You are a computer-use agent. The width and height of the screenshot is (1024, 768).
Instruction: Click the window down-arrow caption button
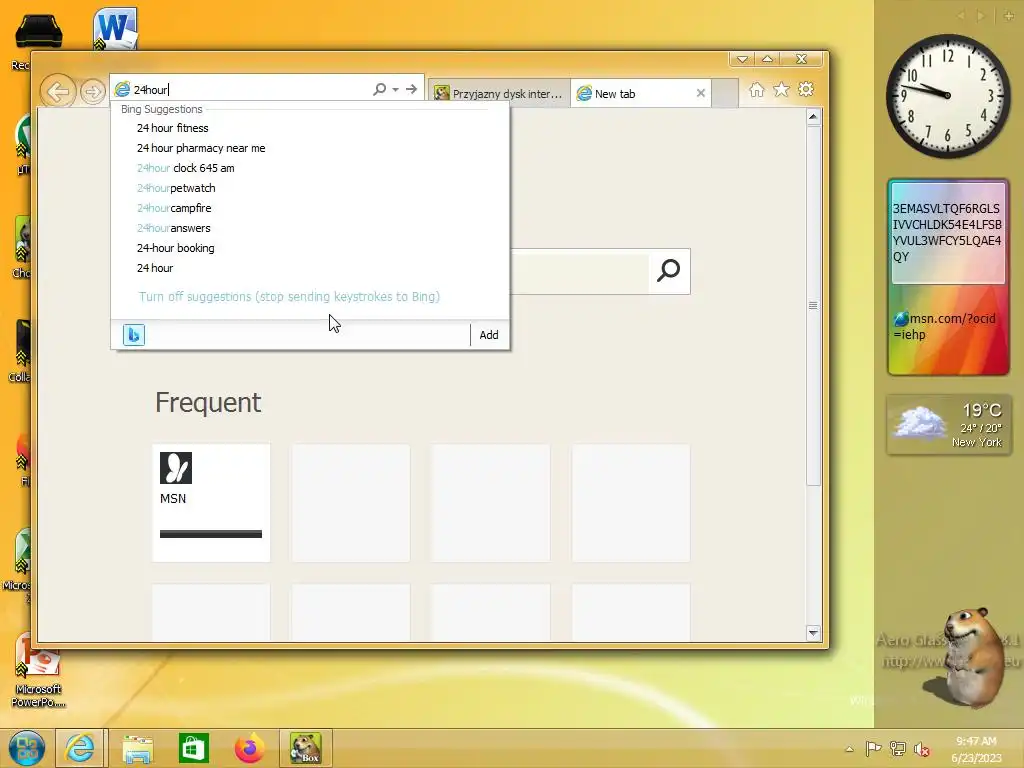coord(742,59)
